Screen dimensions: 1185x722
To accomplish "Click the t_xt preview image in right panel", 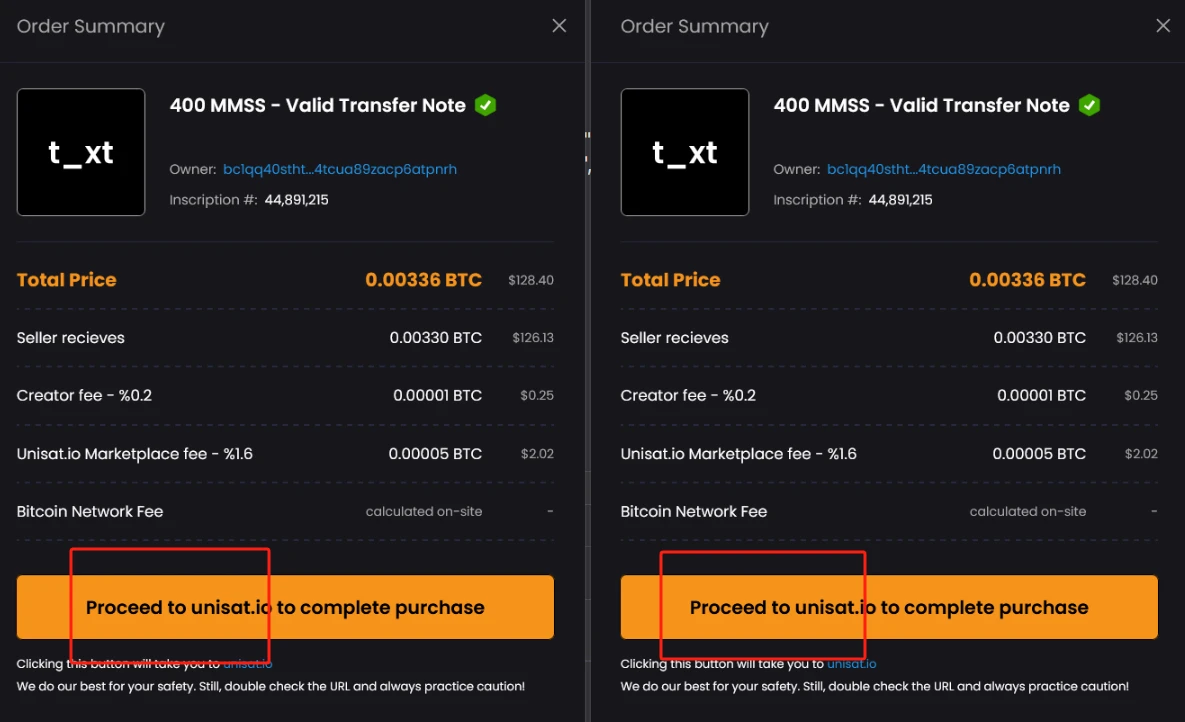I will (685, 152).
